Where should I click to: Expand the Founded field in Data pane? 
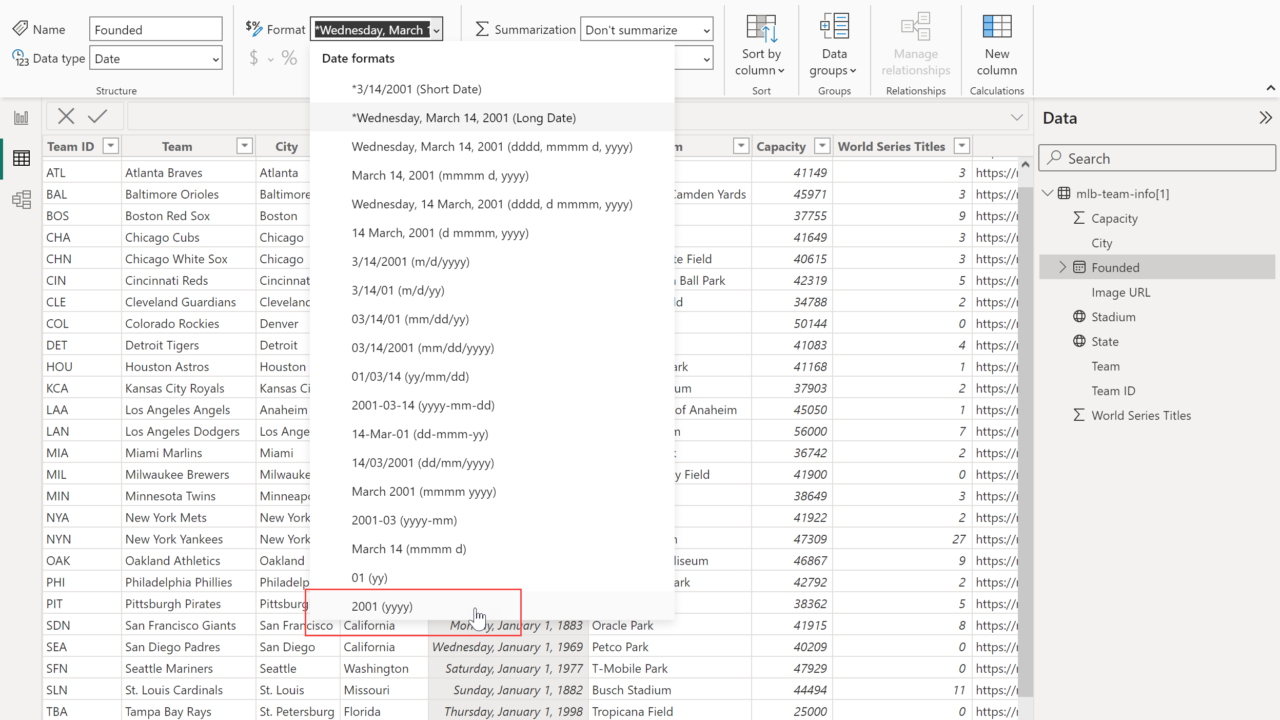[x=1062, y=267]
